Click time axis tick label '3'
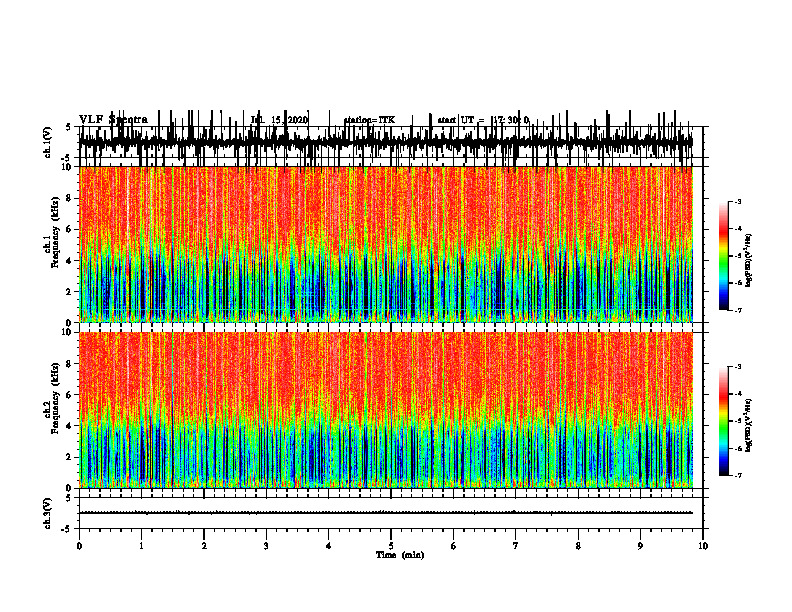 [266, 546]
